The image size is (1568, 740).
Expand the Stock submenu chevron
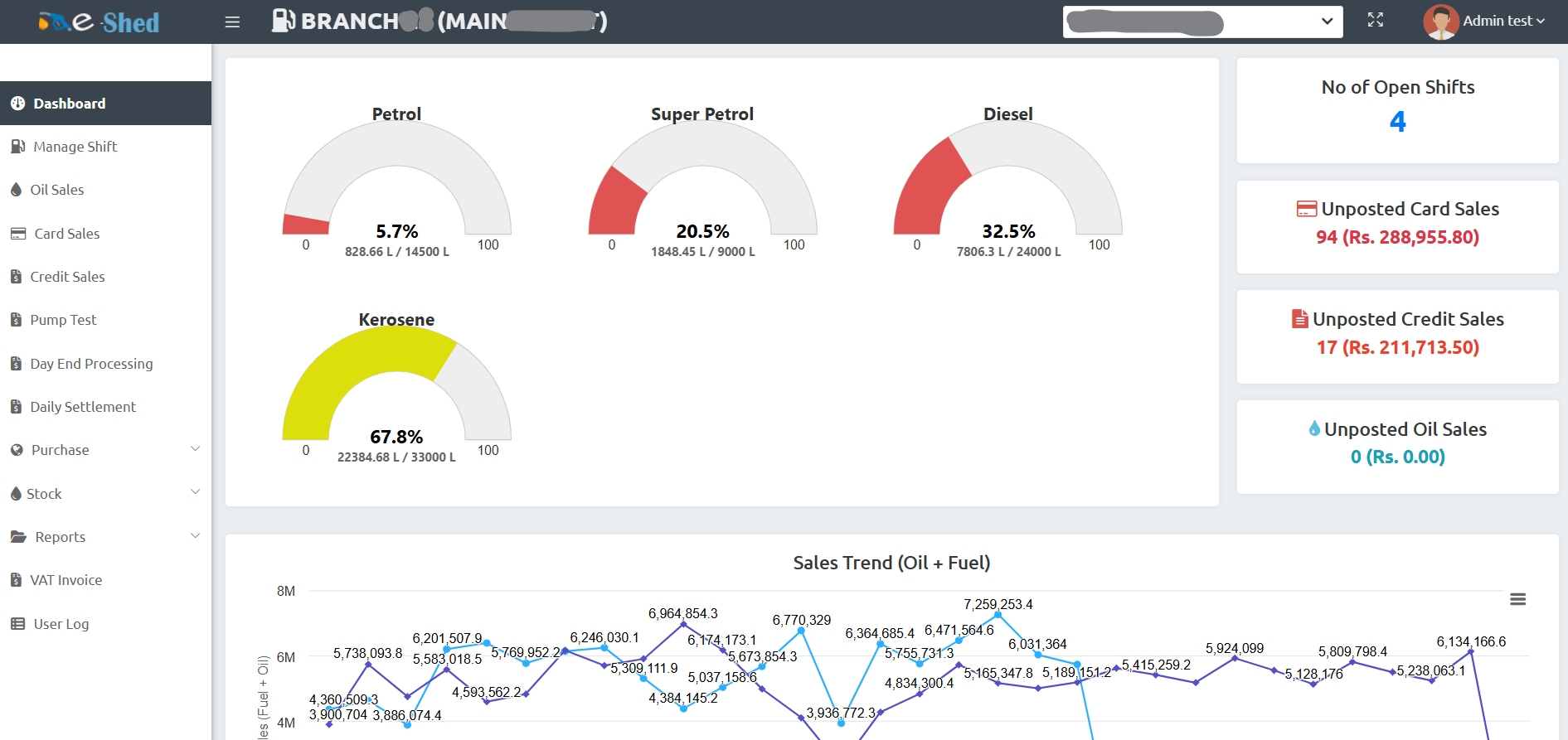pyautogui.click(x=196, y=492)
